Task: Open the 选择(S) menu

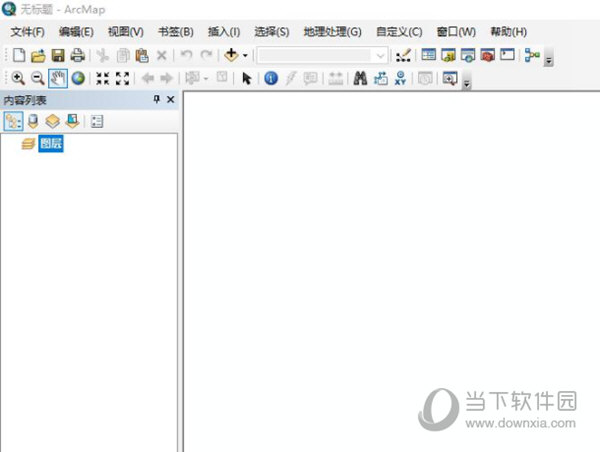Action: click(x=272, y=32)
